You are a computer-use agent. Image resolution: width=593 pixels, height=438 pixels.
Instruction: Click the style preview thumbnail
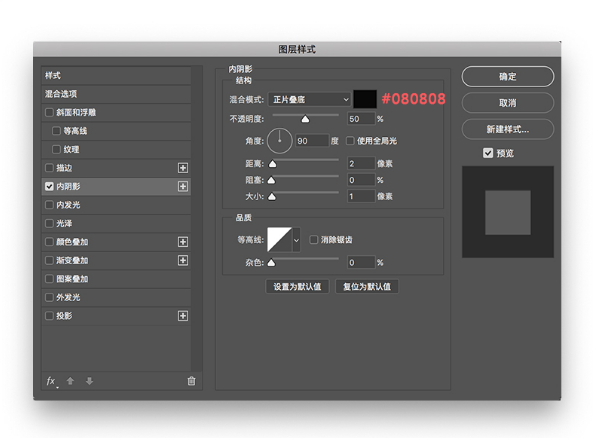point(508,212)
